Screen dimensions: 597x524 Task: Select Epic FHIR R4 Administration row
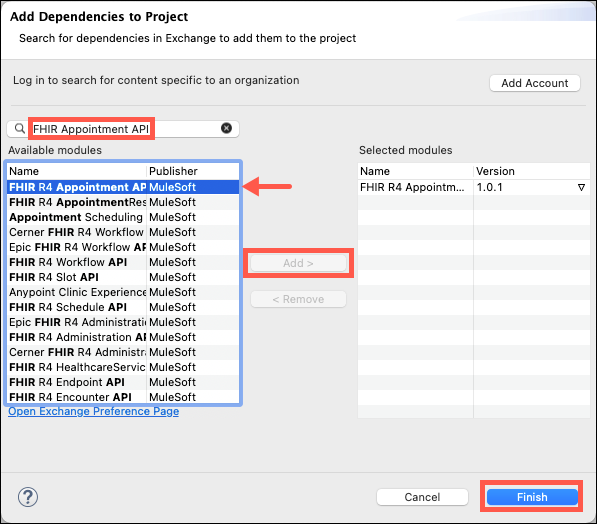[123, 322]
